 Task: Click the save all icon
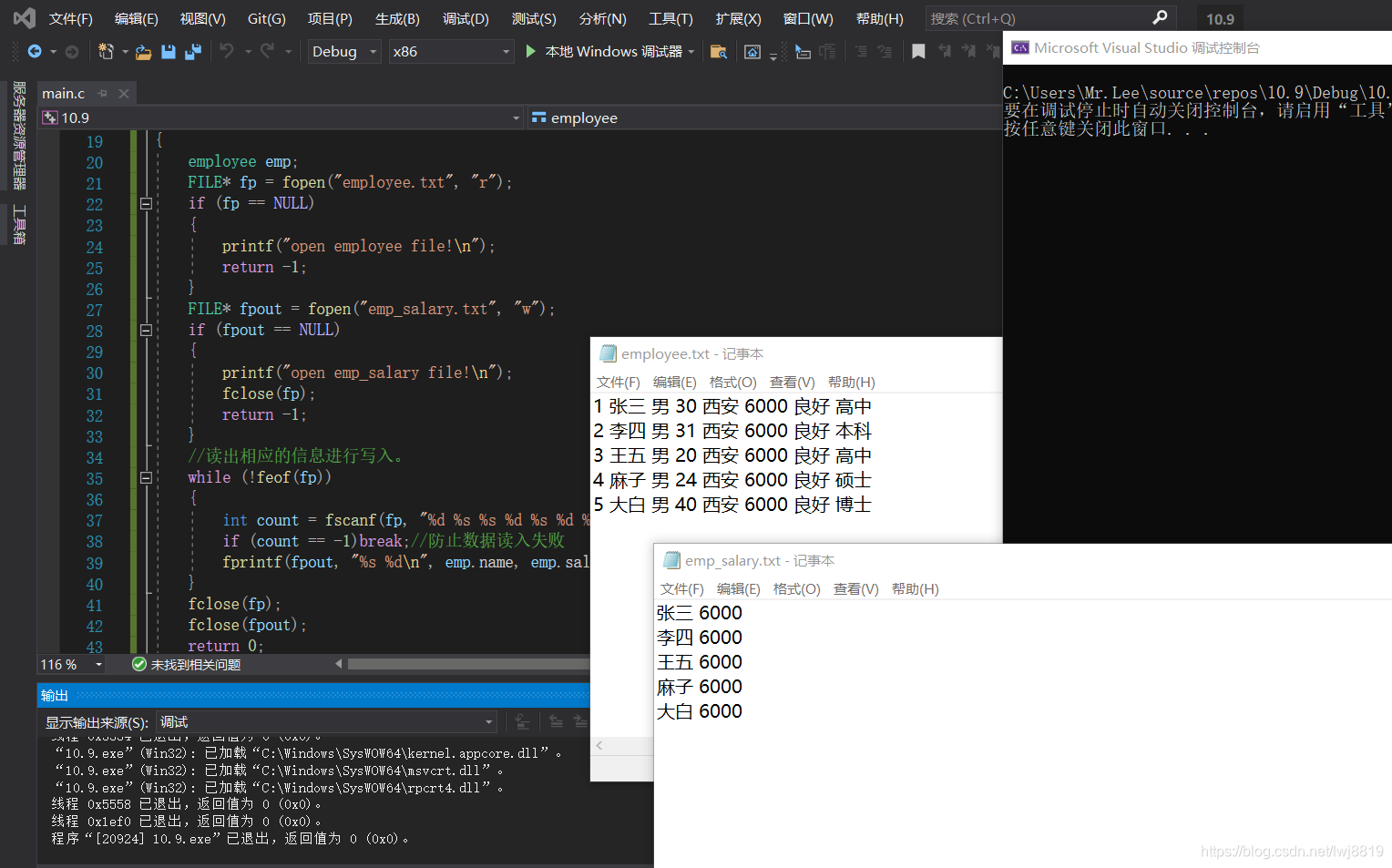(192, 52)
